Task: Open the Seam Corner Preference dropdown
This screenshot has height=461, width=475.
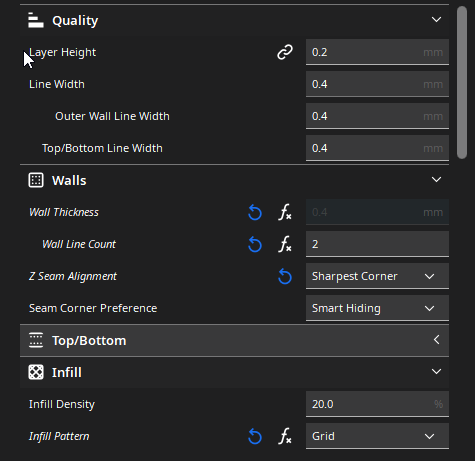Action: click(377, 308)
